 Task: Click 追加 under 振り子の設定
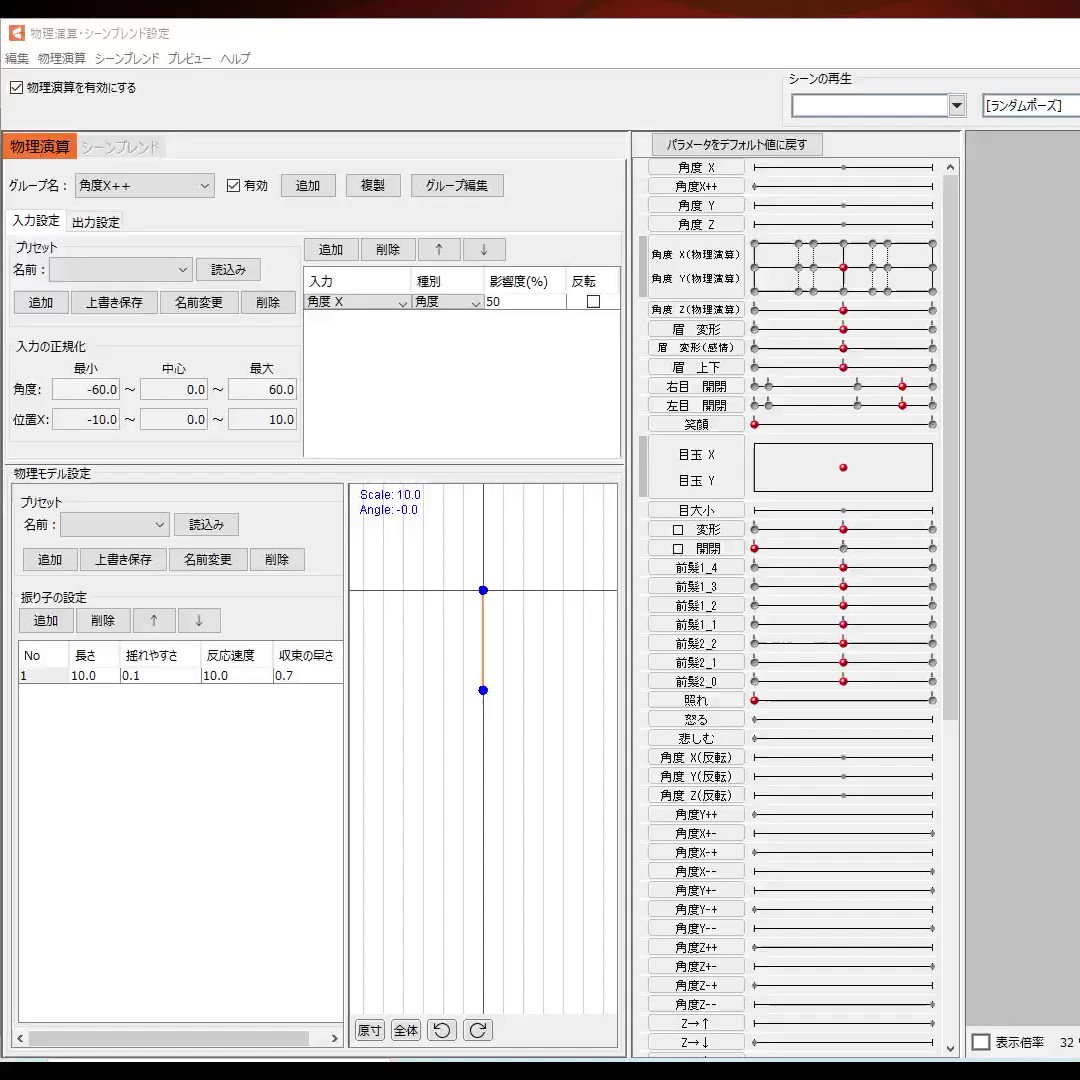46,621
